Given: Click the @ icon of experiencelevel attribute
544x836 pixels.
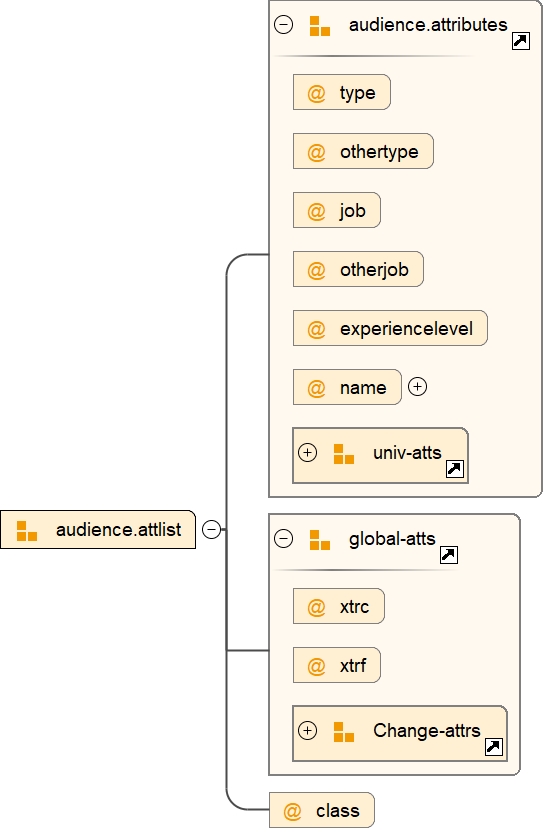Looking at the screenshot, I should (x=316, y=329).
